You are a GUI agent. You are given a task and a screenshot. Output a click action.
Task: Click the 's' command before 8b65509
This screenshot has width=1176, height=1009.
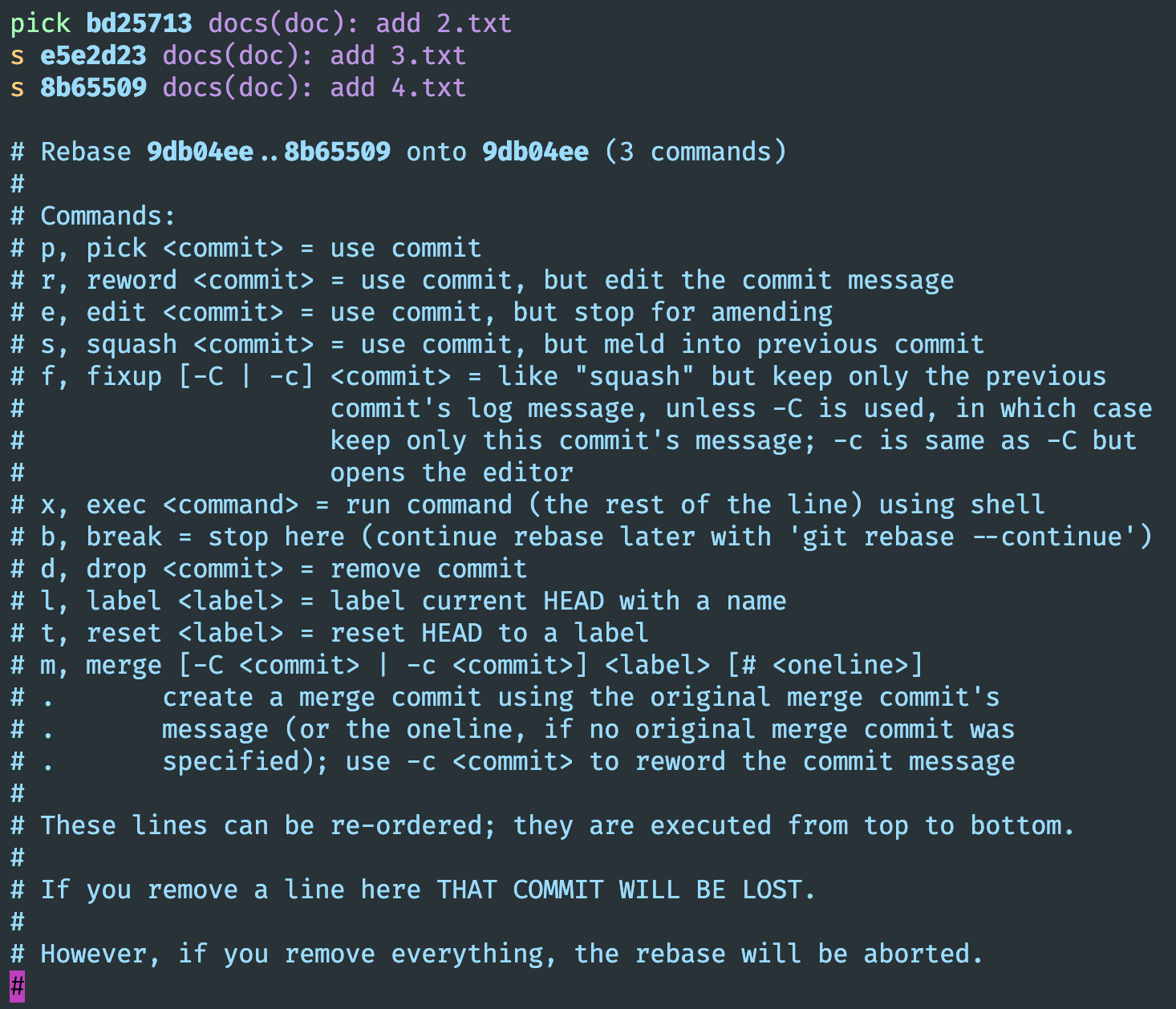18,87
